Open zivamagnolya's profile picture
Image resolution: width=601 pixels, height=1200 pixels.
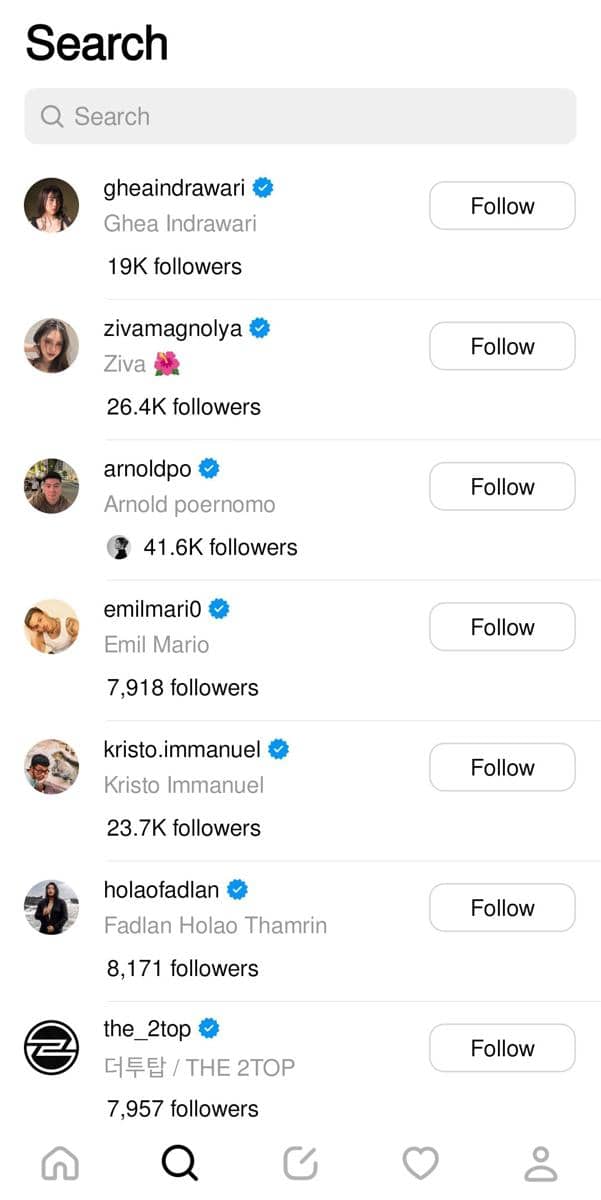click(x=51, y=346)
